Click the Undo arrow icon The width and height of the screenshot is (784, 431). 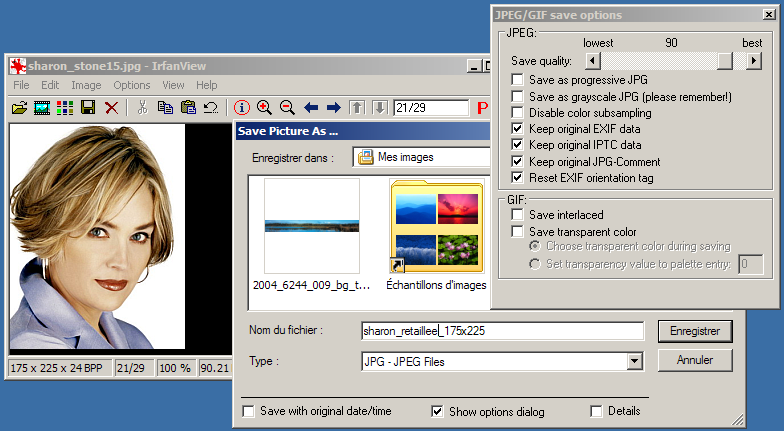pos(211,108)
